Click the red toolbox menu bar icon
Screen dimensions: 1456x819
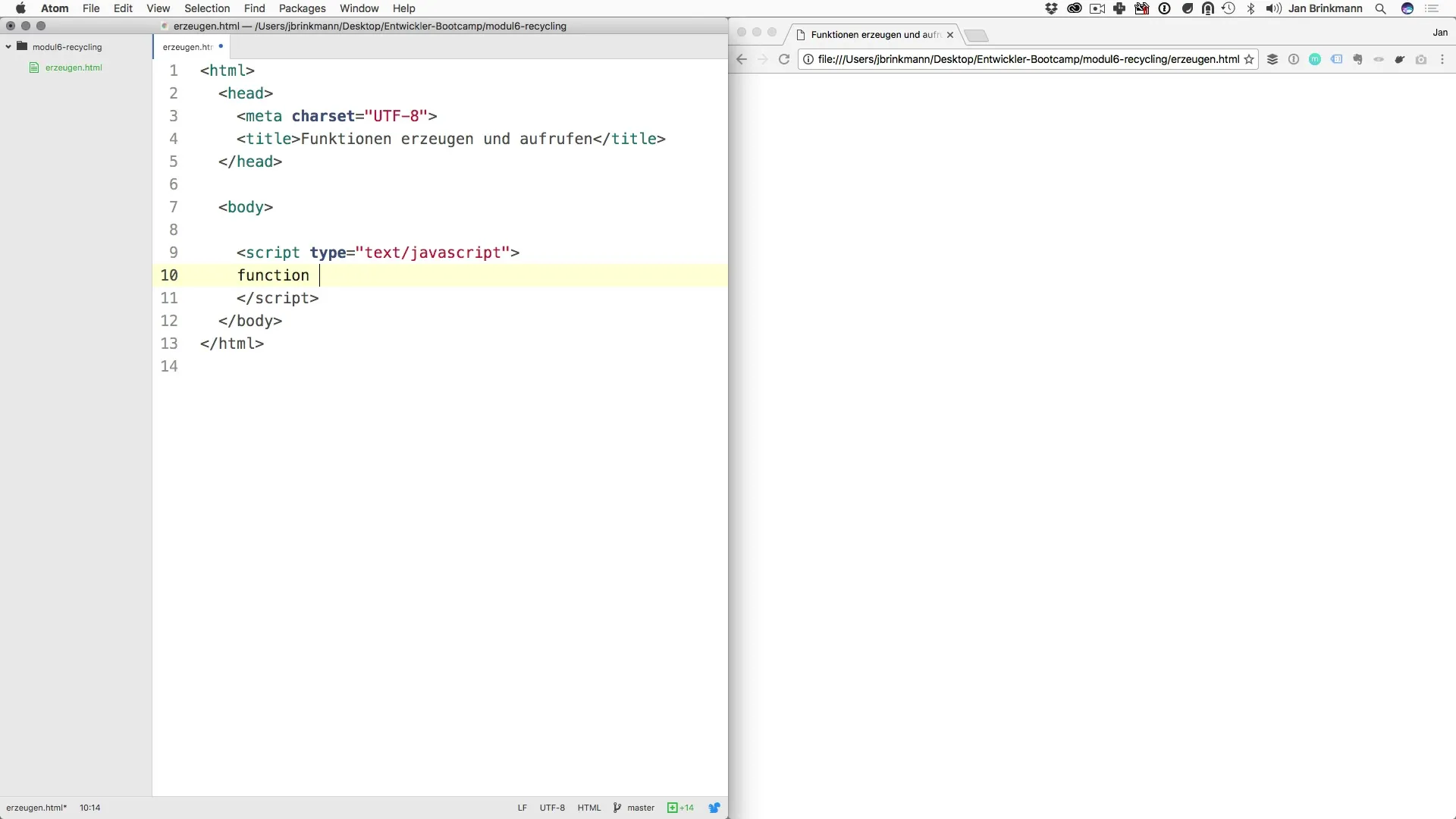pyautogui.click(x=1141, y=8)
